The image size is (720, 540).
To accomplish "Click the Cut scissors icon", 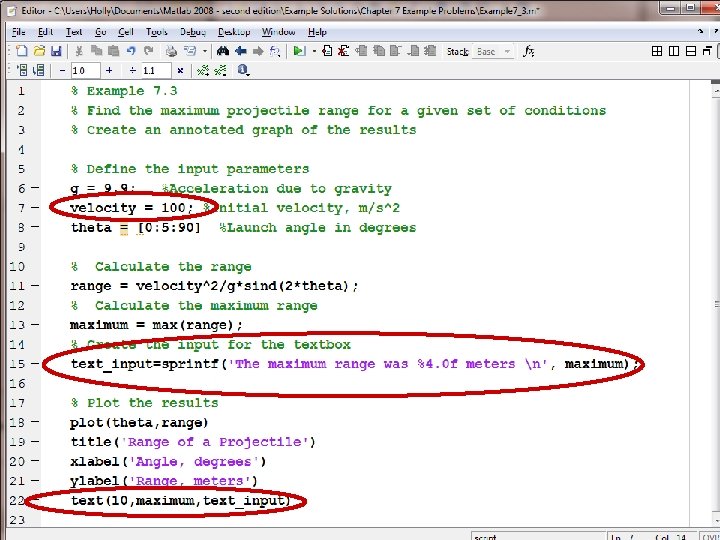I will click(79, 51).
